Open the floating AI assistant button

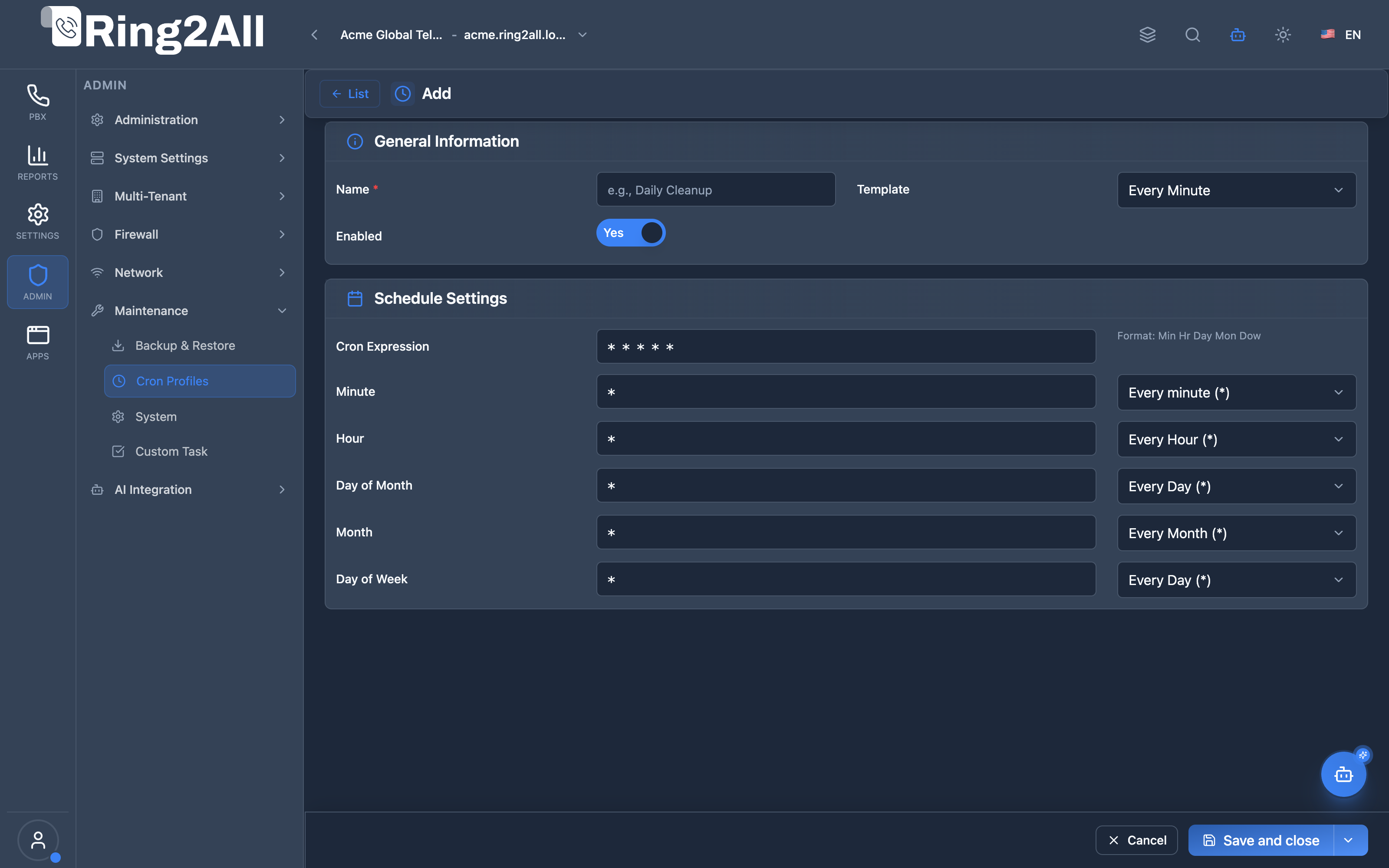pyautogui.click(x=1343, y=774)
